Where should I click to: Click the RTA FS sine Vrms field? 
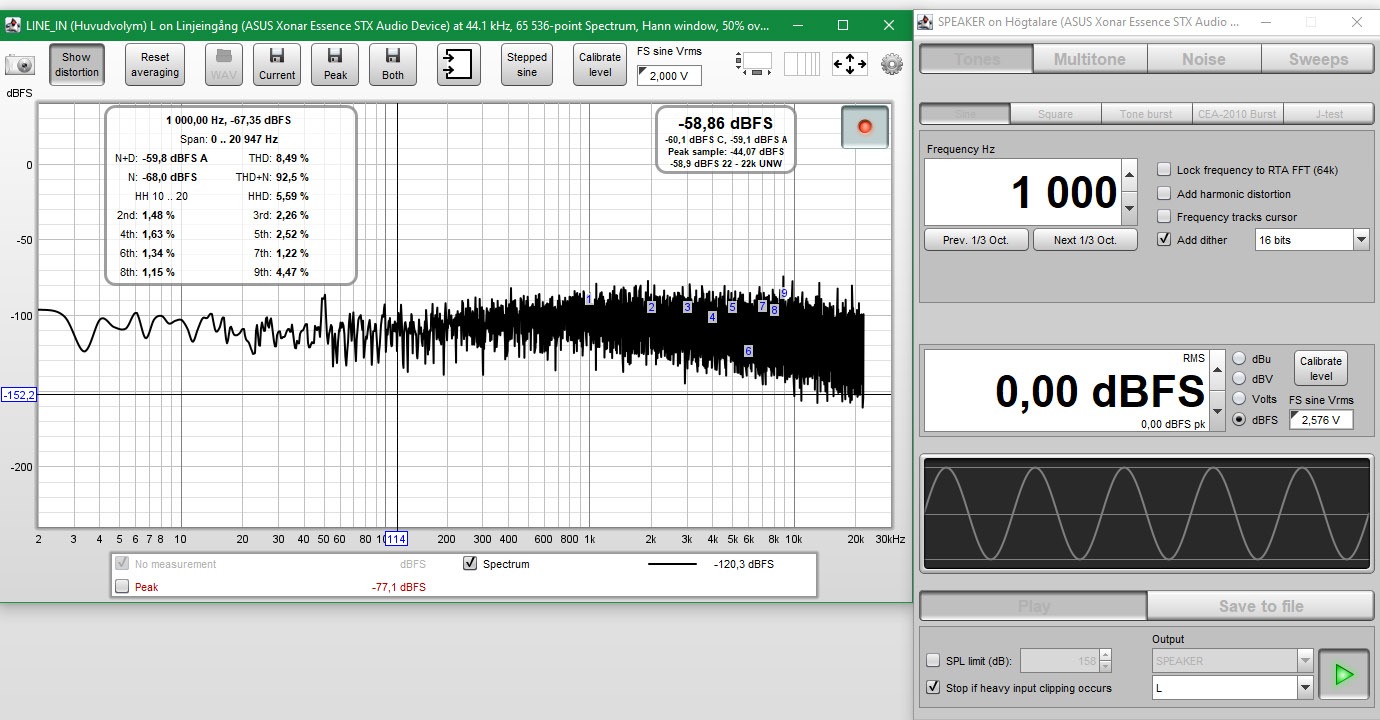[669, 76]
